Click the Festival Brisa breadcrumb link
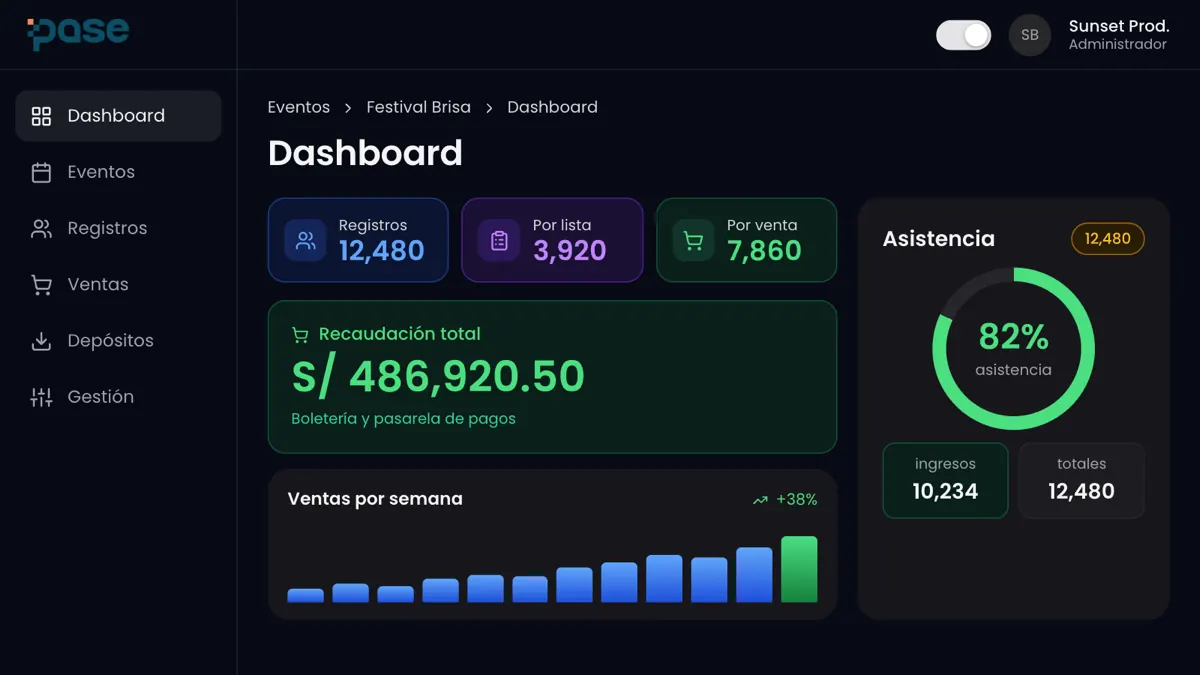Viewport: 1200px width, 675px height. [419, 107]
